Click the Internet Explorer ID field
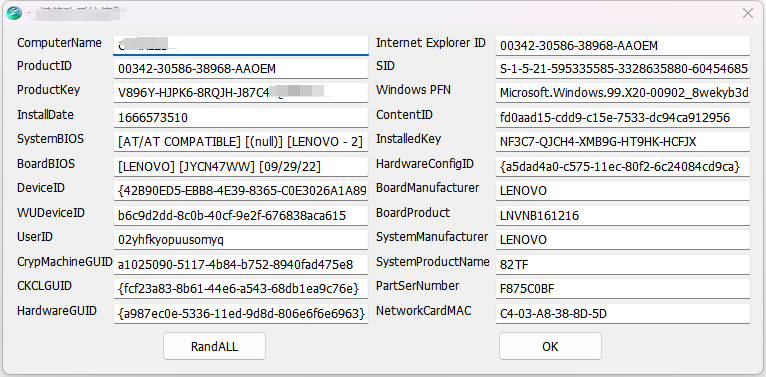Viewport: 766px width, 377px height. [x=622, y=45]
